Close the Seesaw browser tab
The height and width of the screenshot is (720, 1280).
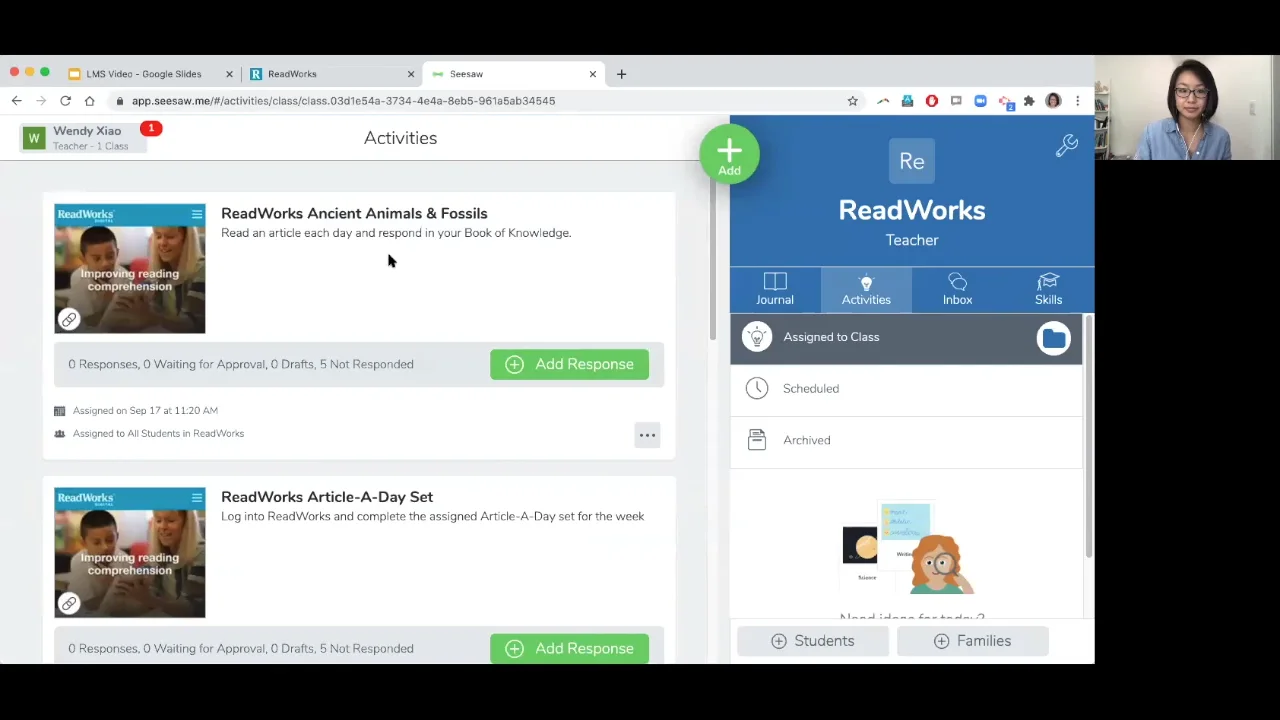[x=592, y=74]
